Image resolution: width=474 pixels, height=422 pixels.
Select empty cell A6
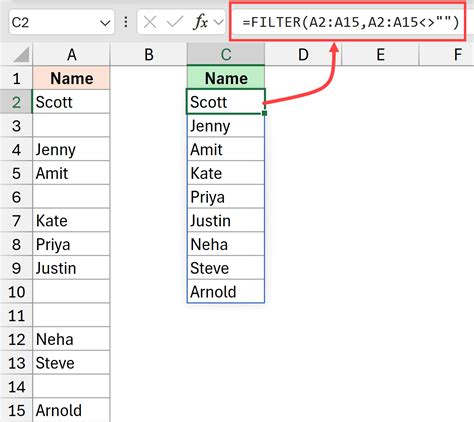click(x=71, y=197)
